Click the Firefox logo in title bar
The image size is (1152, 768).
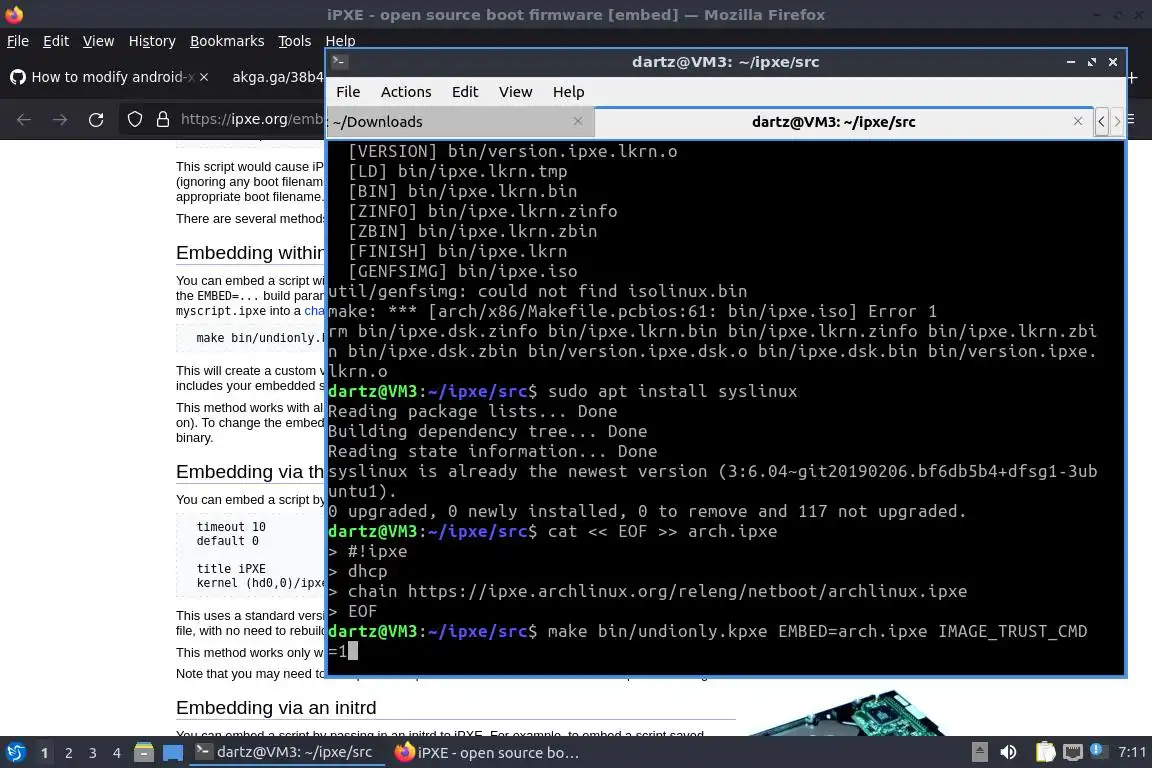(14, 14)
